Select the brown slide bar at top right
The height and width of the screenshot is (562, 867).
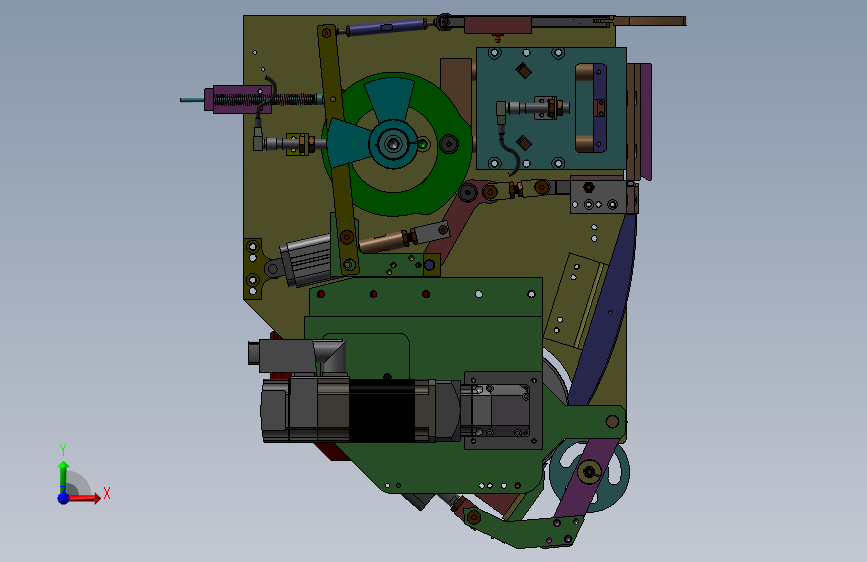click(650, 21)
